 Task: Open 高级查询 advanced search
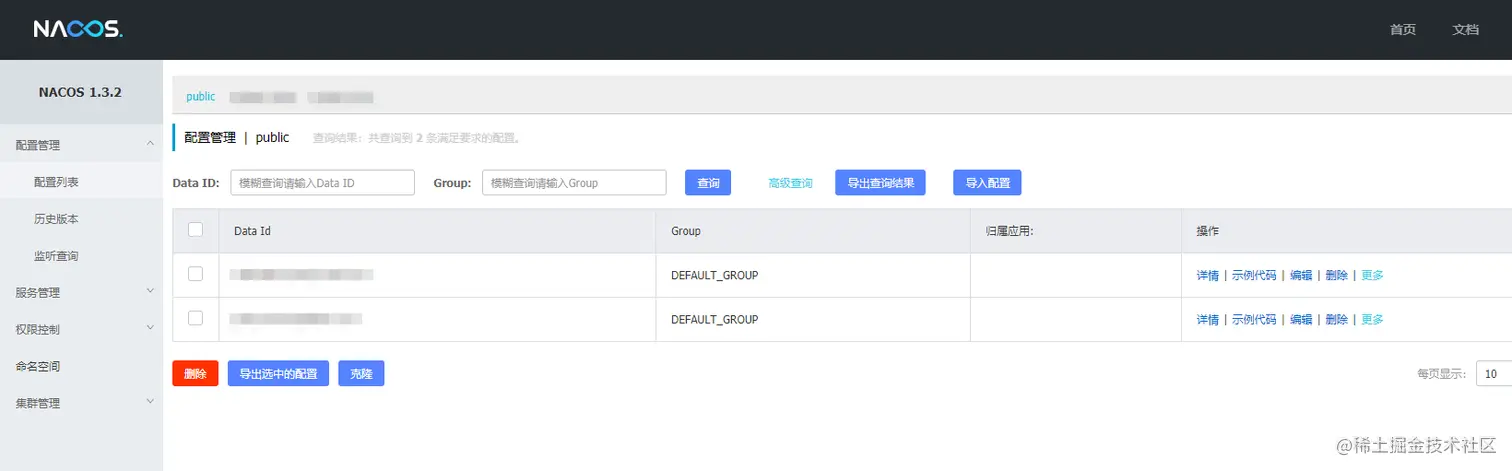click(790, 183)
